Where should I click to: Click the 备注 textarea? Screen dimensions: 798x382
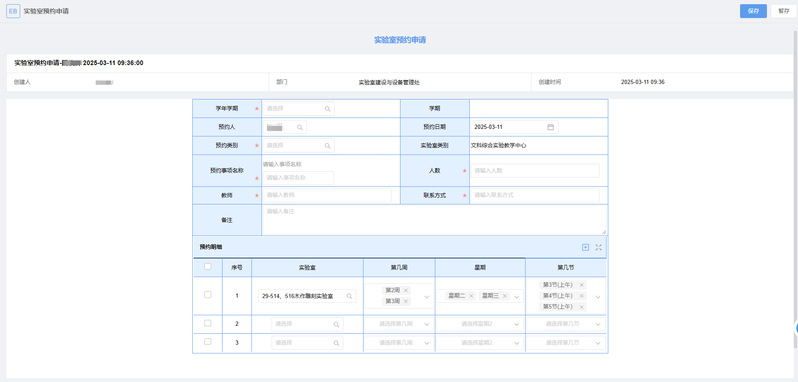[x=434, y=220]
